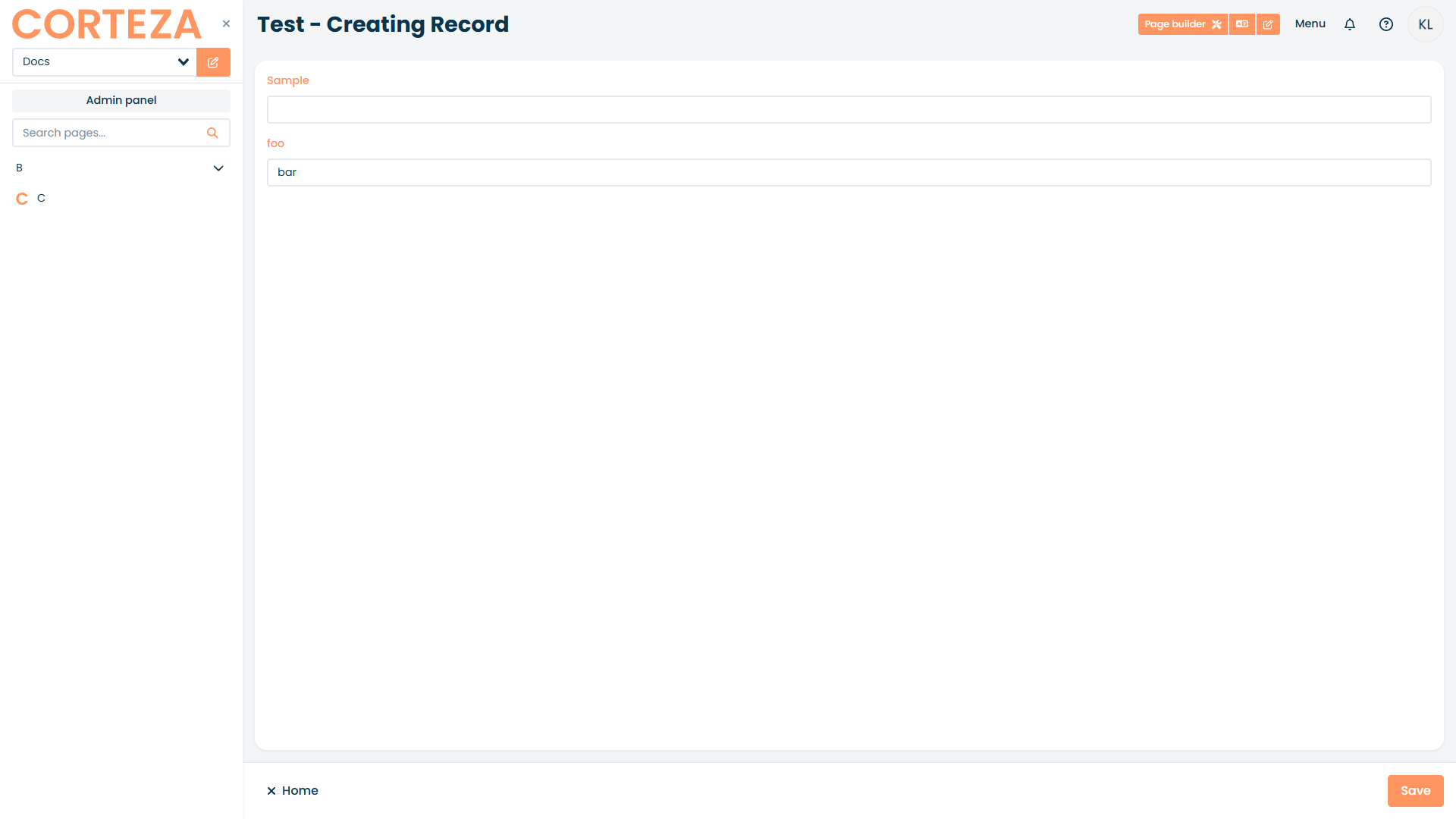Screen dimensions: 1456x819
Task: Click into the Sample input field
Action: pyautogui.click(x=849, y=109)
